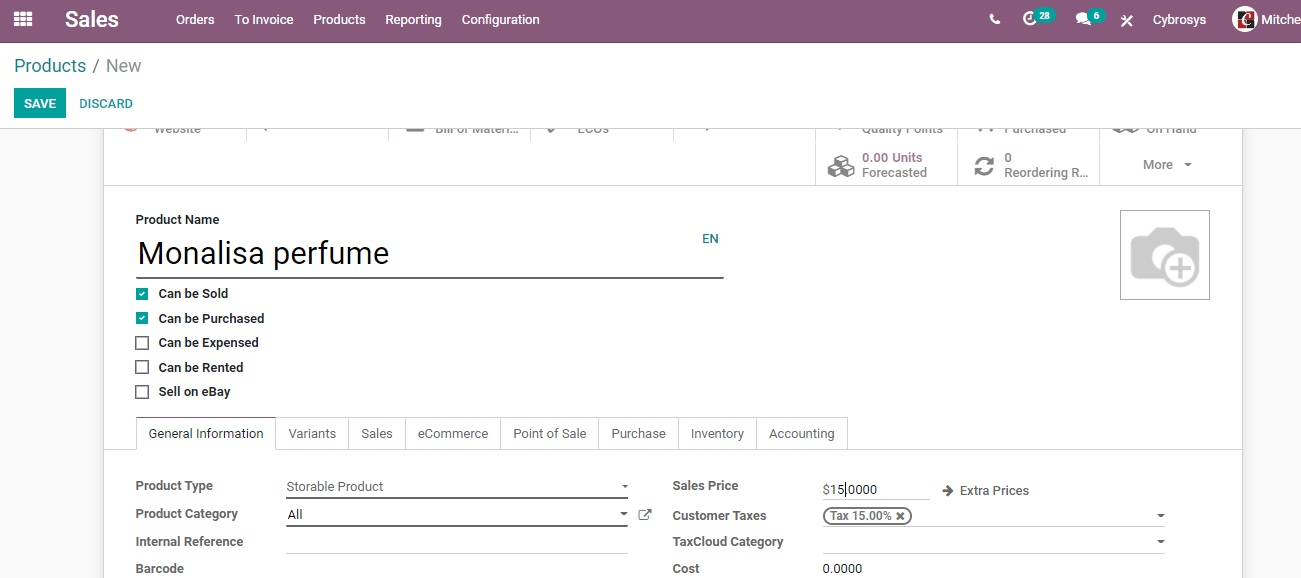Select the General Information tab
Viewport: 1301px width, 578px height.
pyautogui.click(x=206, y=433)
